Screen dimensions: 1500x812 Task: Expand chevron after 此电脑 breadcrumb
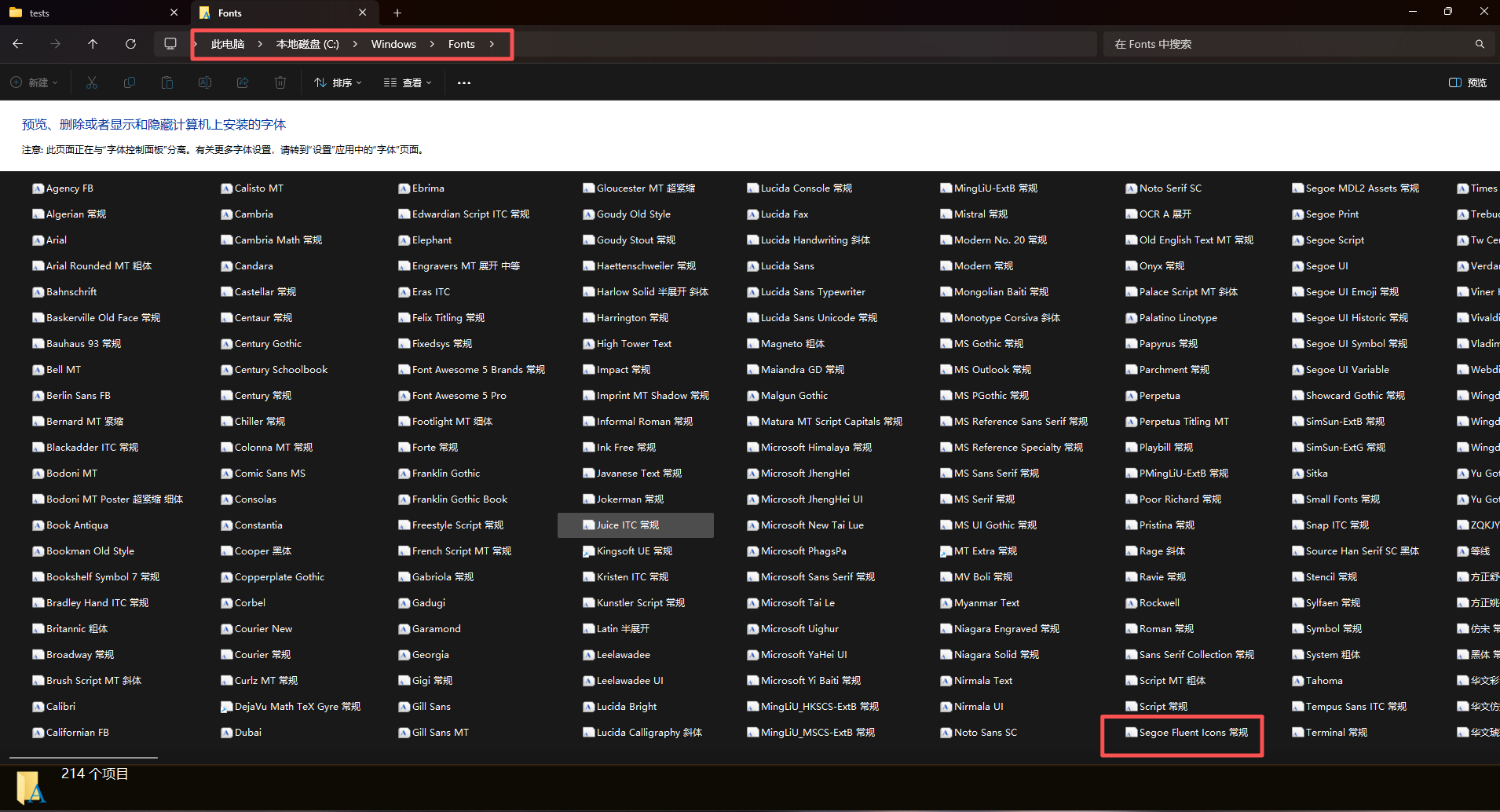(x=260, y=44)
